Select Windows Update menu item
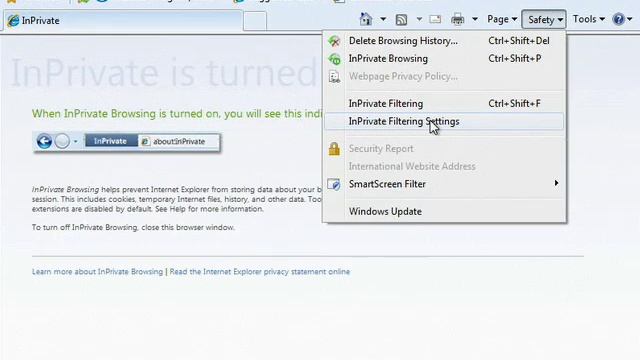 point(444,211)
